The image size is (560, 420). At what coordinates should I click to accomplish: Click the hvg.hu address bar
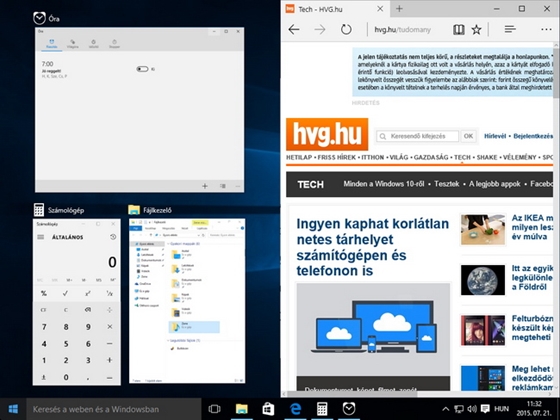(402, 30)
